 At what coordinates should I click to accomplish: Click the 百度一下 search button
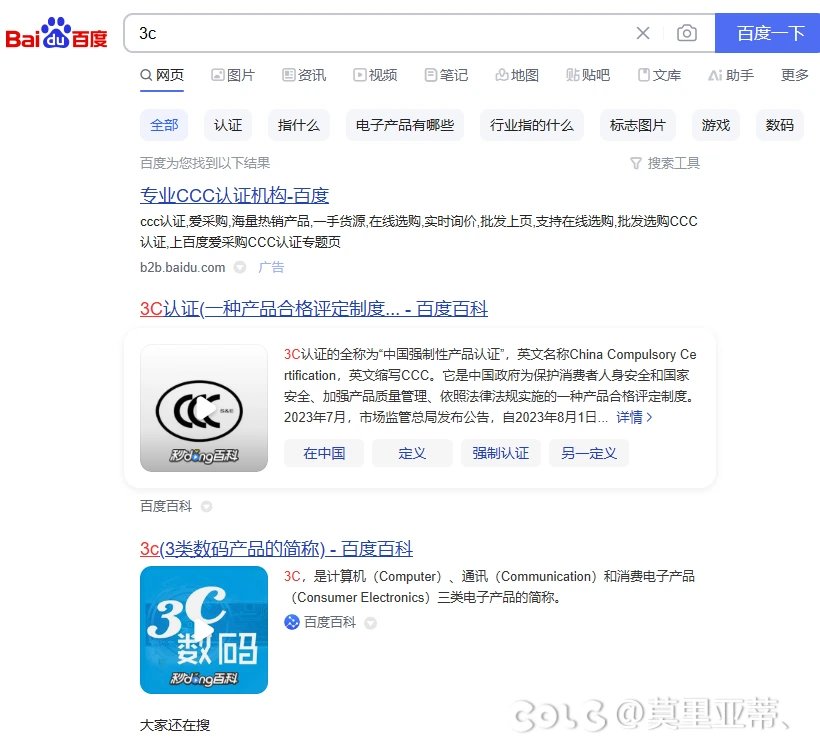pos(767,33)
